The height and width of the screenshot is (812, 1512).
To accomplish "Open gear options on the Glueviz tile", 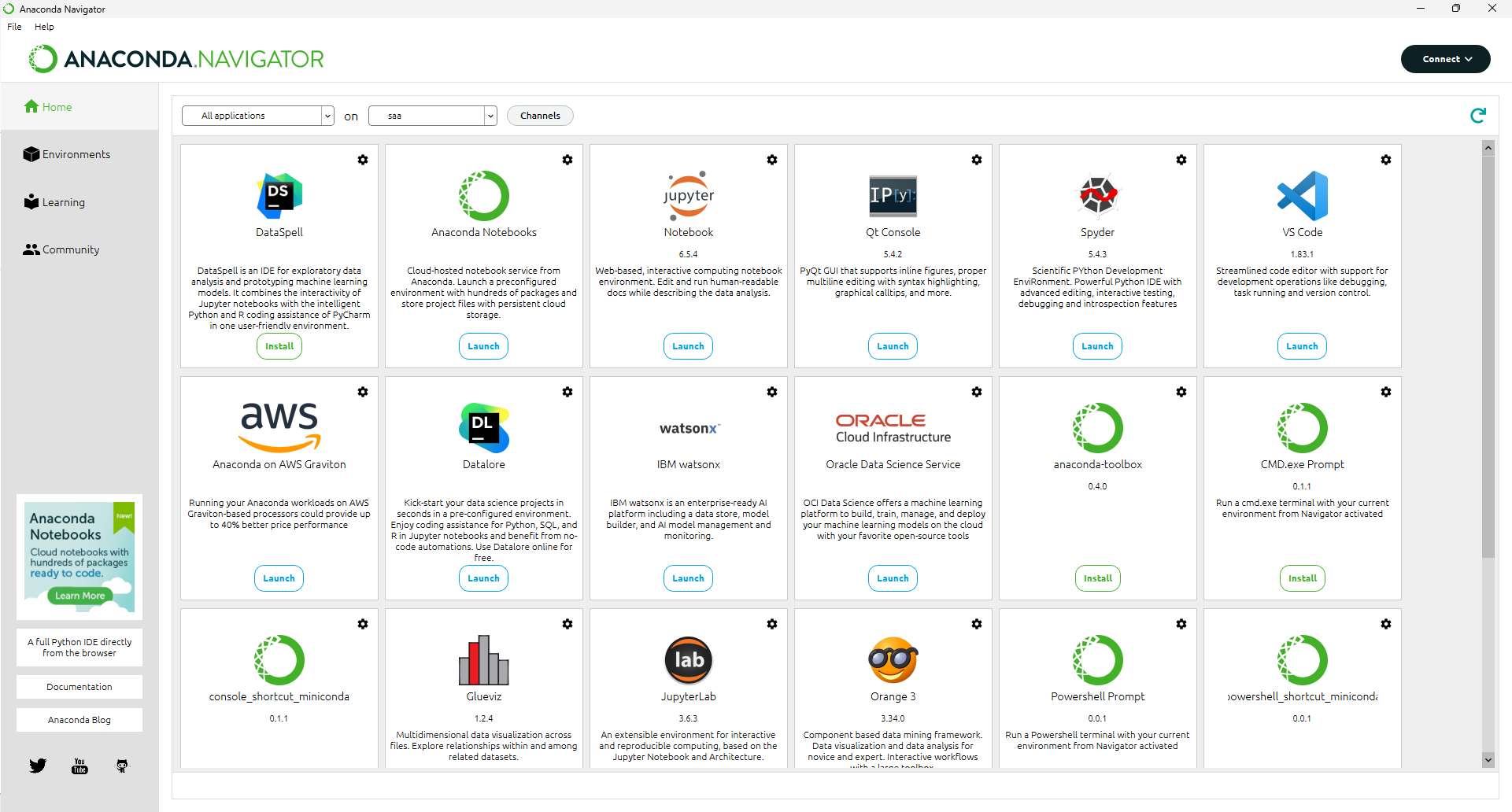I will (567, 624).
